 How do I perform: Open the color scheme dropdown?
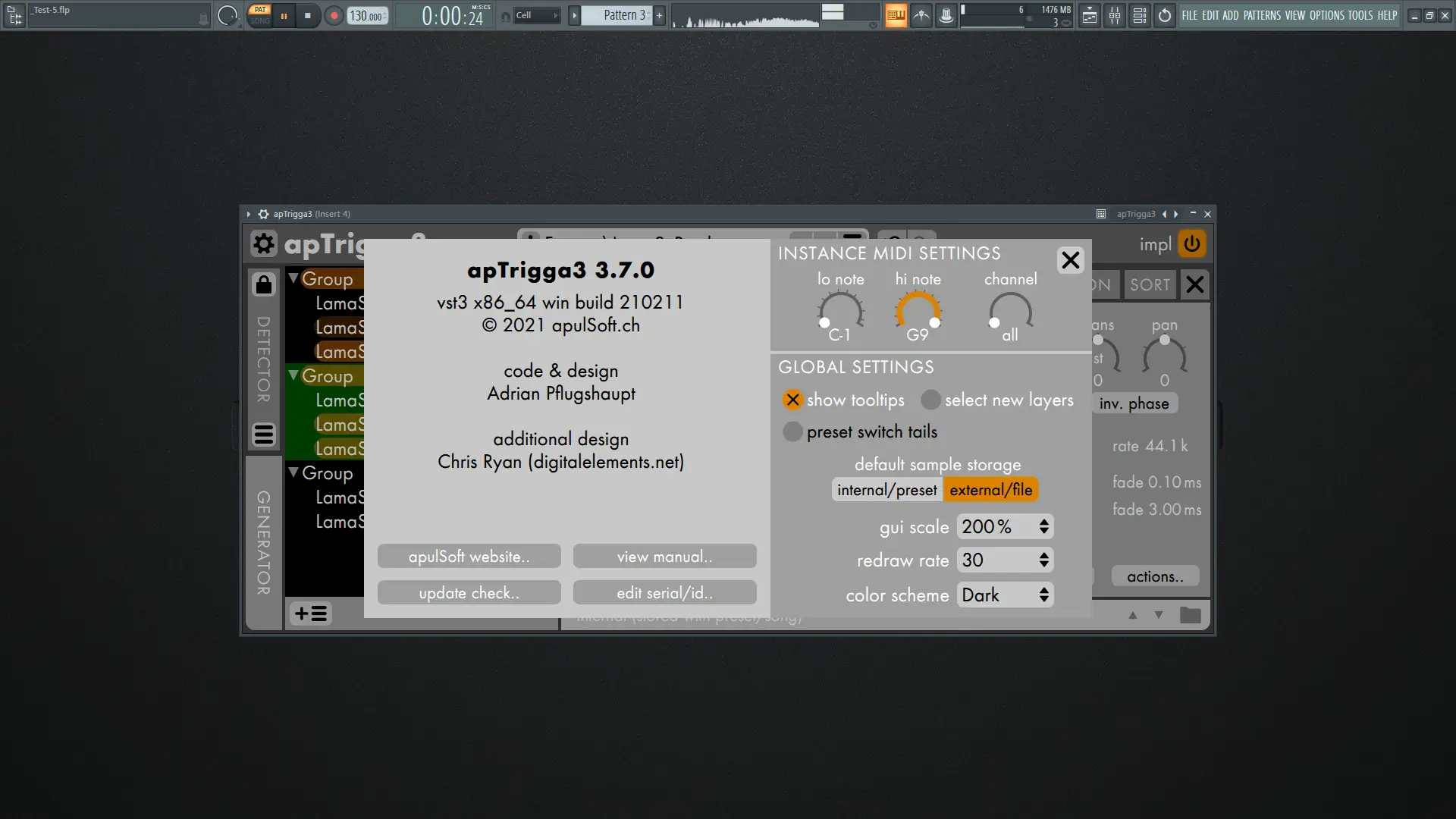pyautogui.click(x=1005, y=595)
